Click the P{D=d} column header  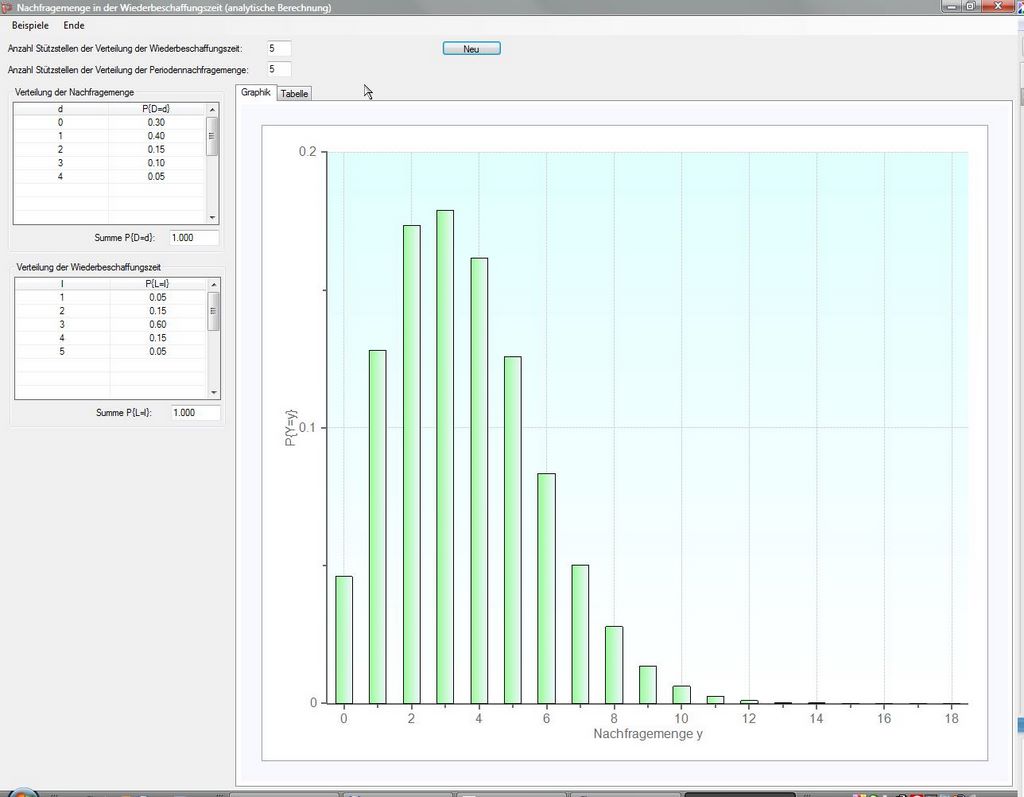156,108
